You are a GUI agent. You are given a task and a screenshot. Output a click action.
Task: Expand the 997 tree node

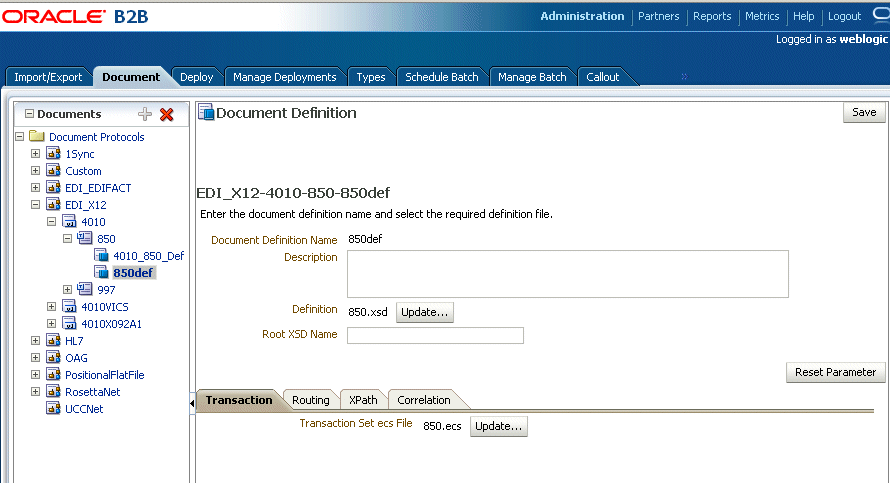tap(67, 290)
